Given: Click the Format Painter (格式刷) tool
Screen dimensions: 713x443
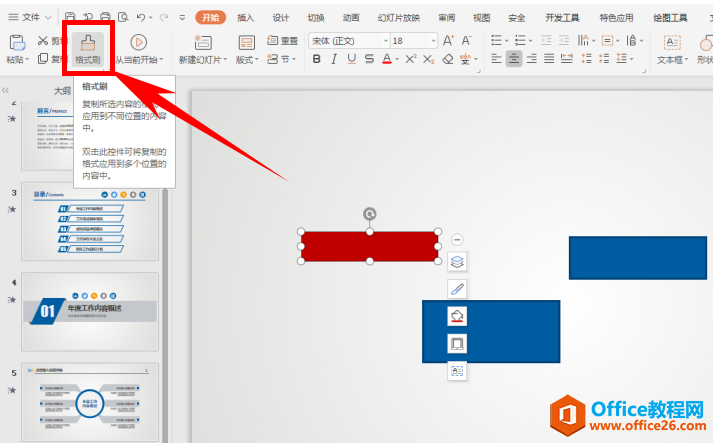Looking at the screenshot, I should pos(88,47).
